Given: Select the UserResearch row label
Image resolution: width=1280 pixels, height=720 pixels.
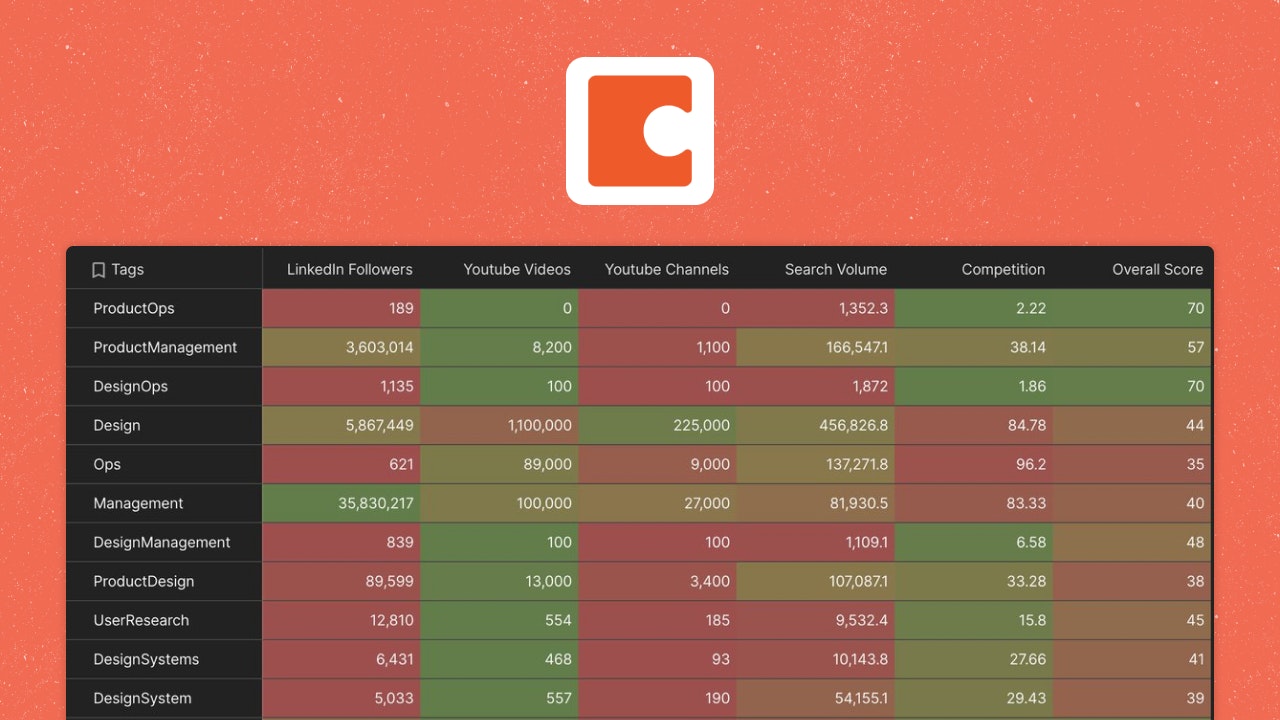Looking at the screenshot, I should tap(142, 620).
